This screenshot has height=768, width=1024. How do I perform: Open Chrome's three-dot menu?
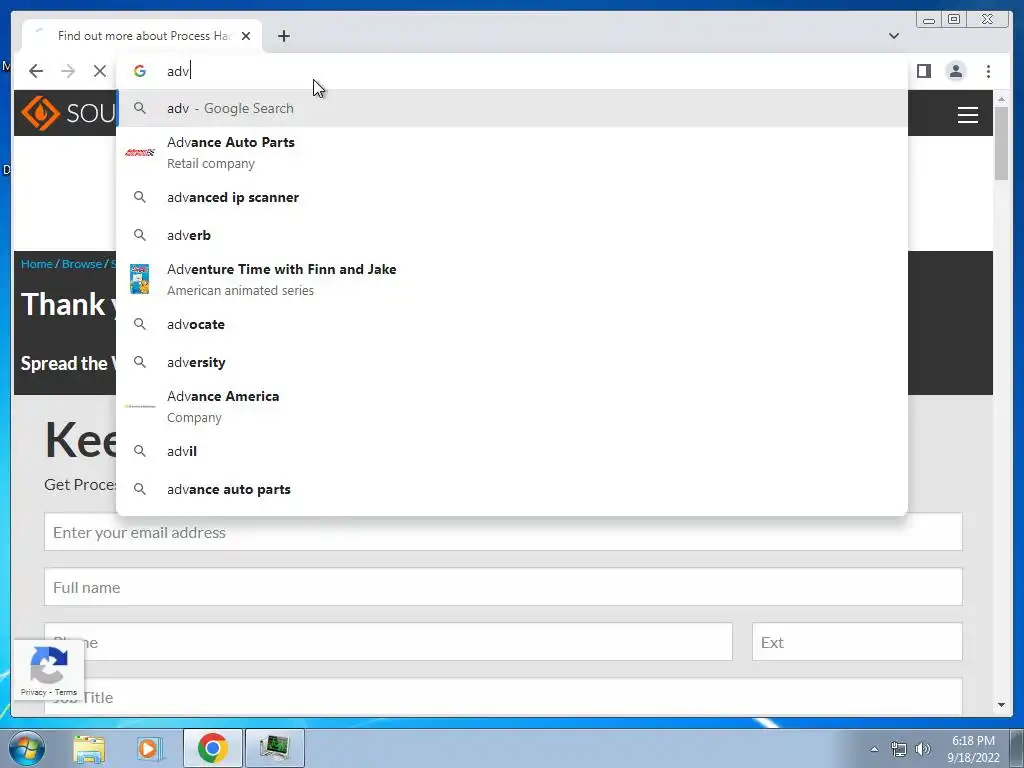point(988,71)
